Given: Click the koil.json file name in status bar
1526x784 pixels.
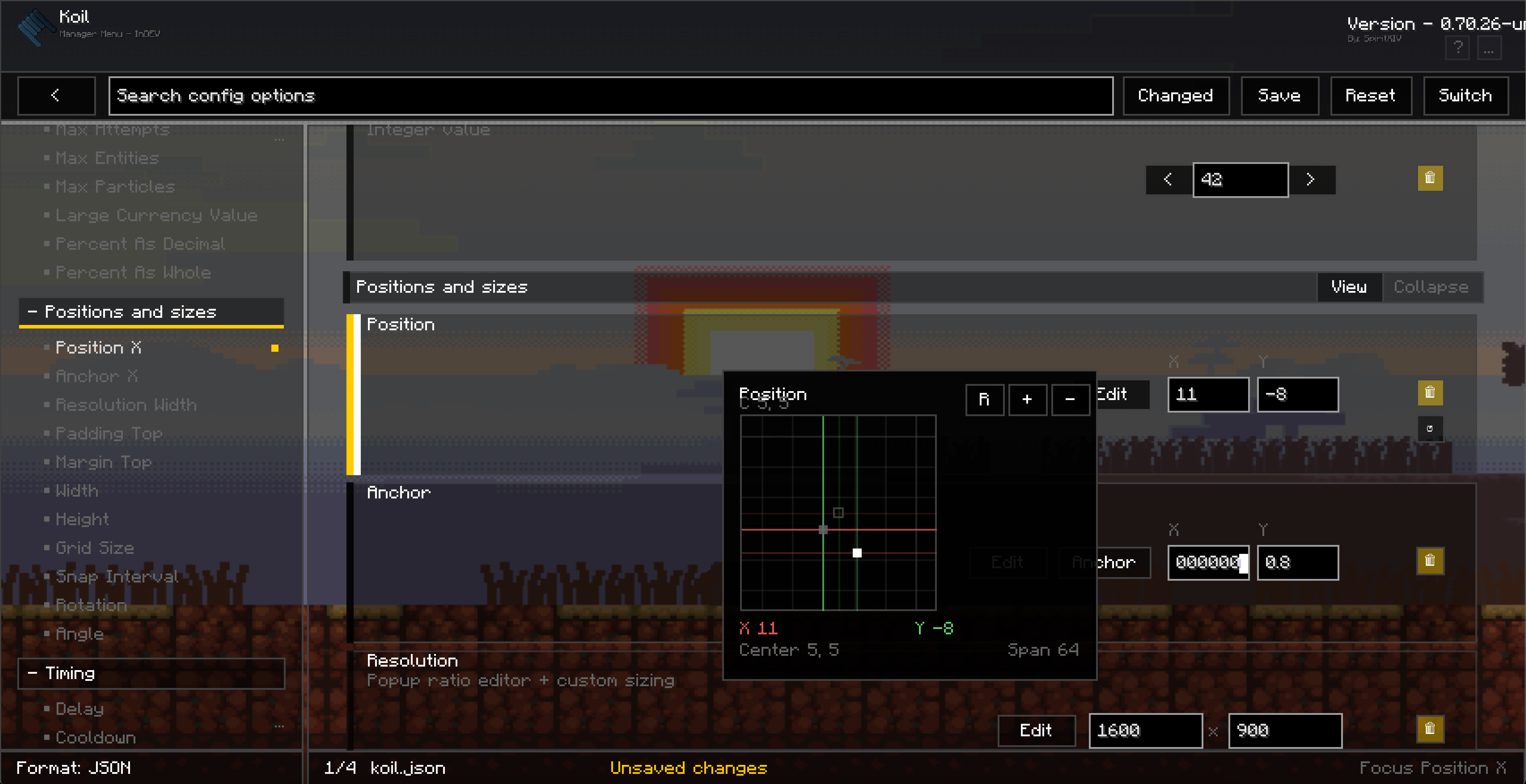Looking at the screenshot, I should tap(408, 768).
